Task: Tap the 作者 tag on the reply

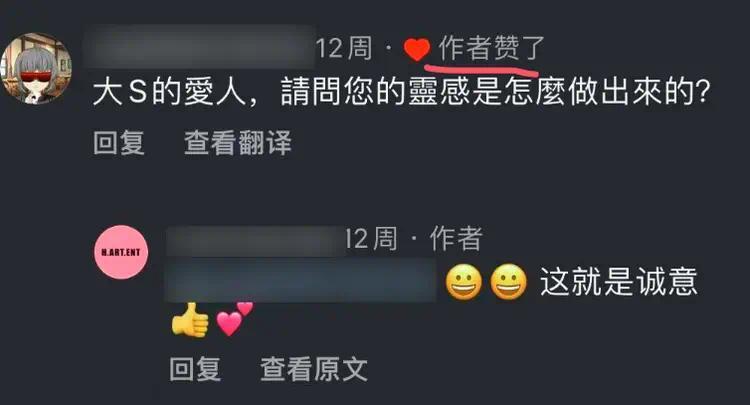Action: point(456,239)
